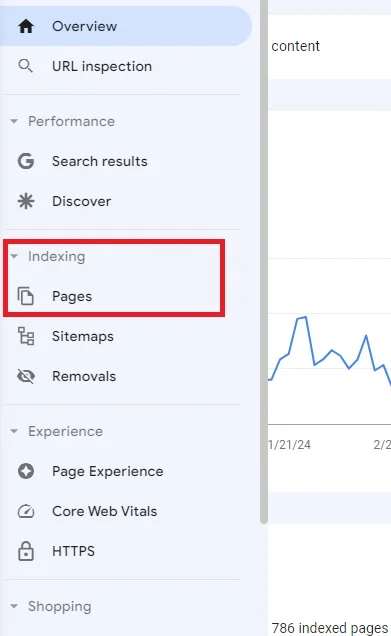
Task: Click the Removals crossed-eye icon
Action: 26,376
